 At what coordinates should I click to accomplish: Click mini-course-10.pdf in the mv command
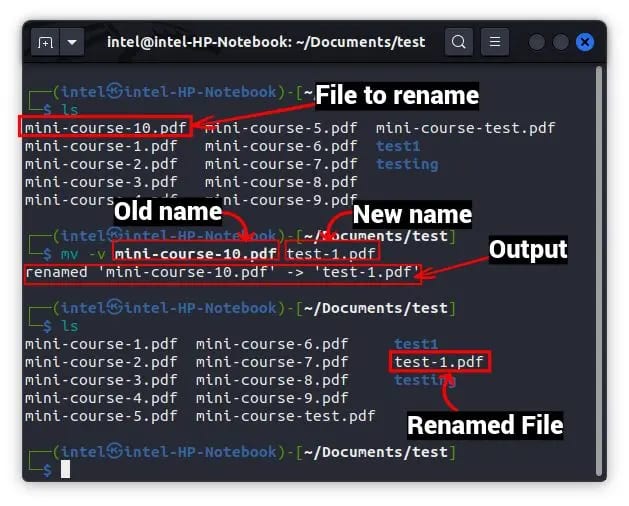click(195, 253)
